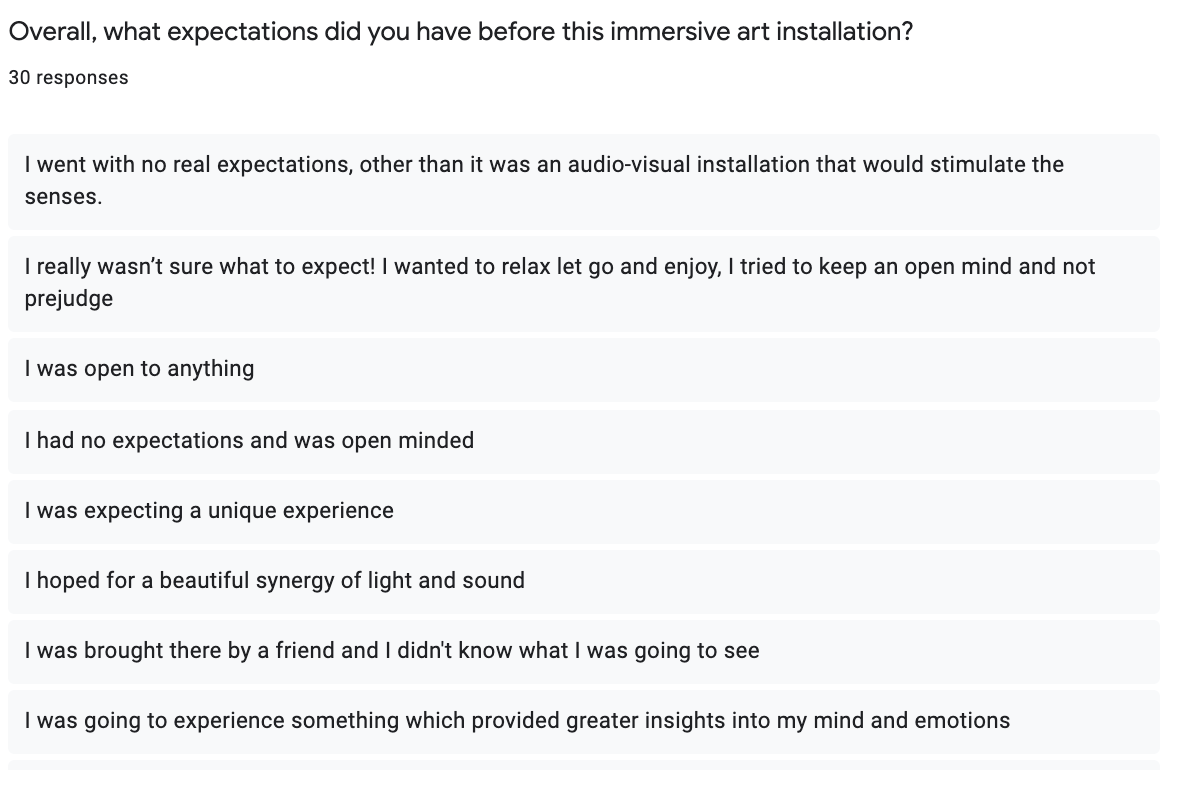
Task: Select "I had no expectations and was open minded"
Action: pyautogui.click(x=250, y=440)
